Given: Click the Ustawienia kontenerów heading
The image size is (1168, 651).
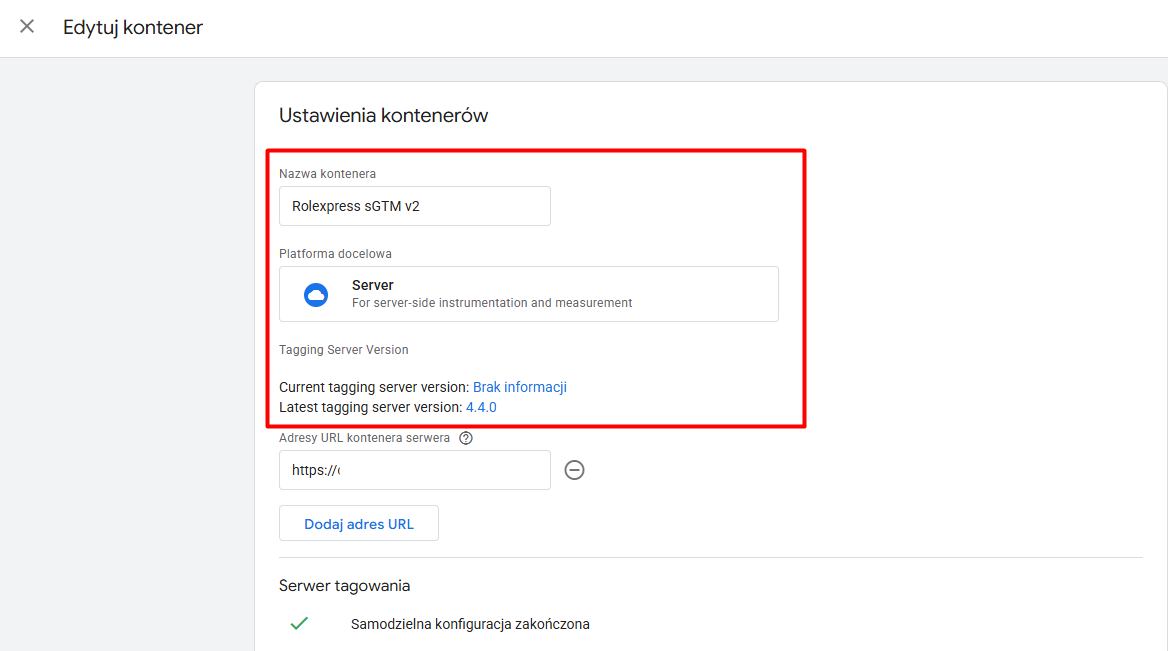Looking at the screenshot, I should coord(384,115).
